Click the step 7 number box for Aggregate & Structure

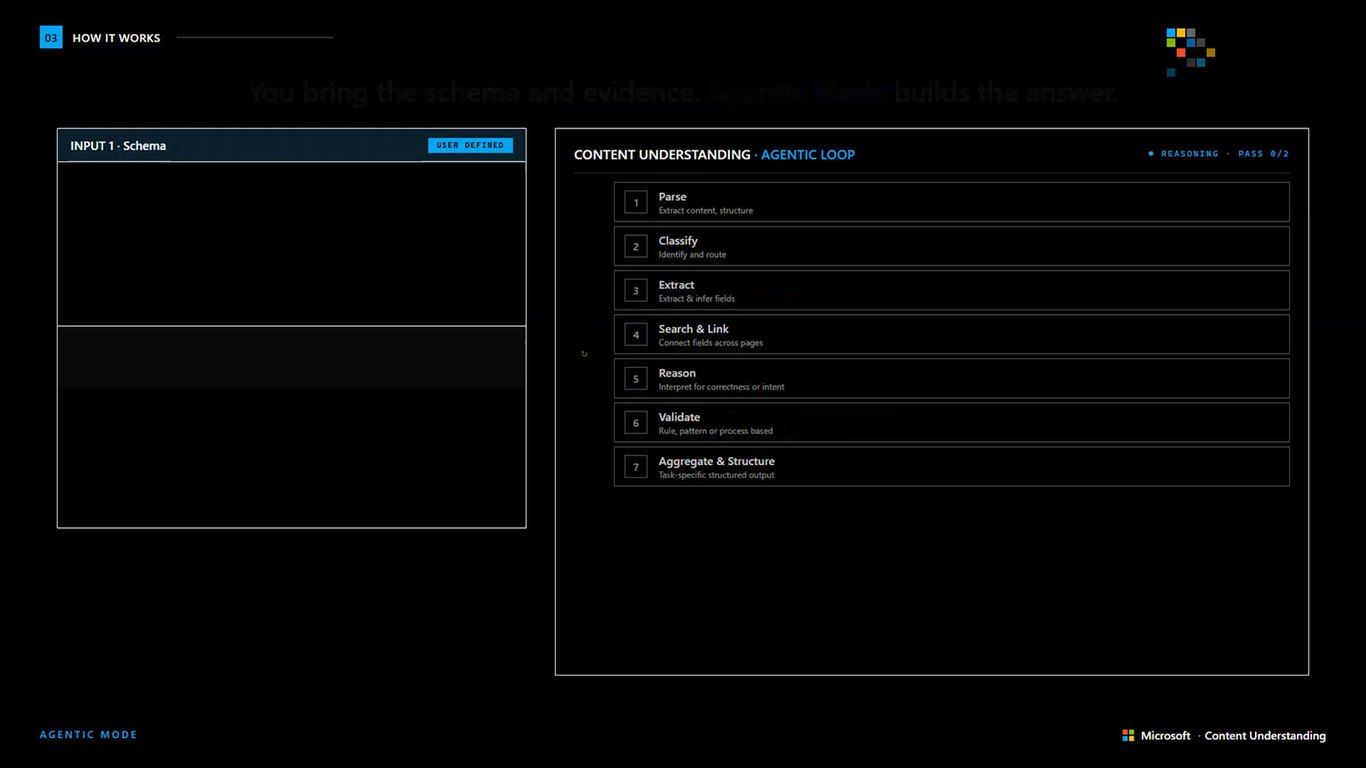point(636,466)
